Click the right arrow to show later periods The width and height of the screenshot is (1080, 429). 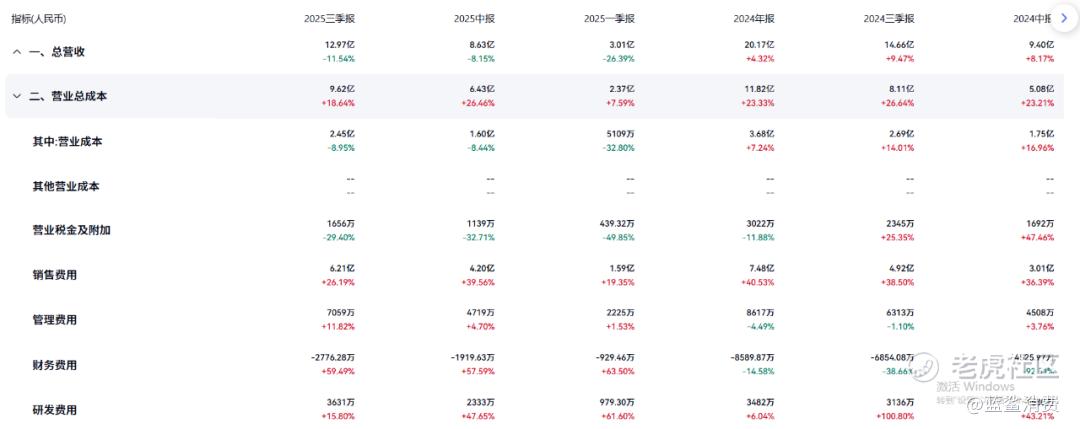click(x=1063, y=18)
